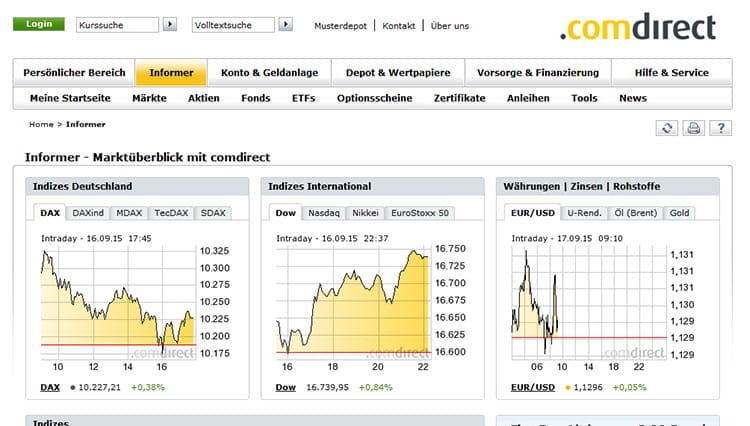
Task: Focus the Kurssuche input field
Action: click(x=117, y=25)
